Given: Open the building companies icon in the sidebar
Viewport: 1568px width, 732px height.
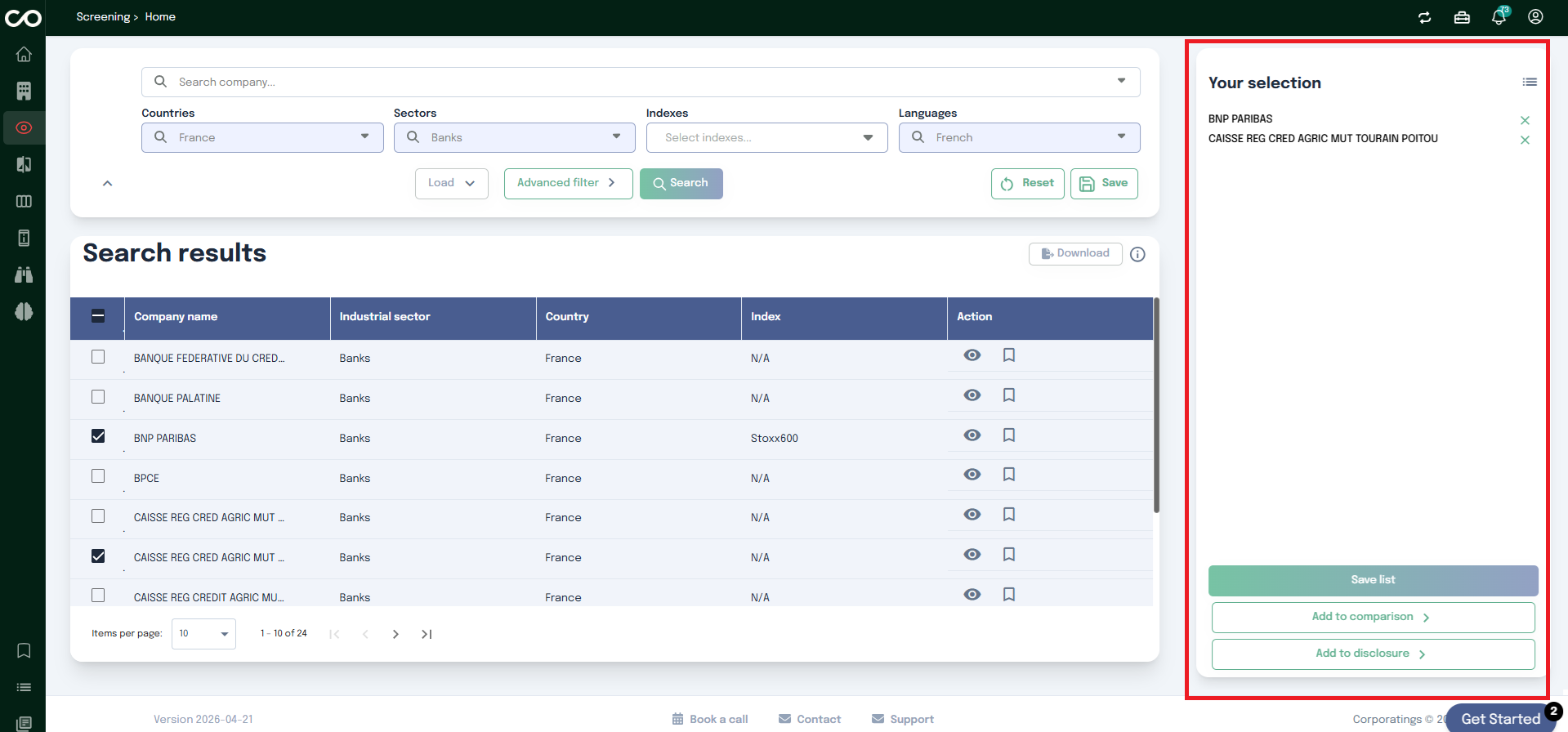Looking at the screenshot, I should click(x=24, y=91).
